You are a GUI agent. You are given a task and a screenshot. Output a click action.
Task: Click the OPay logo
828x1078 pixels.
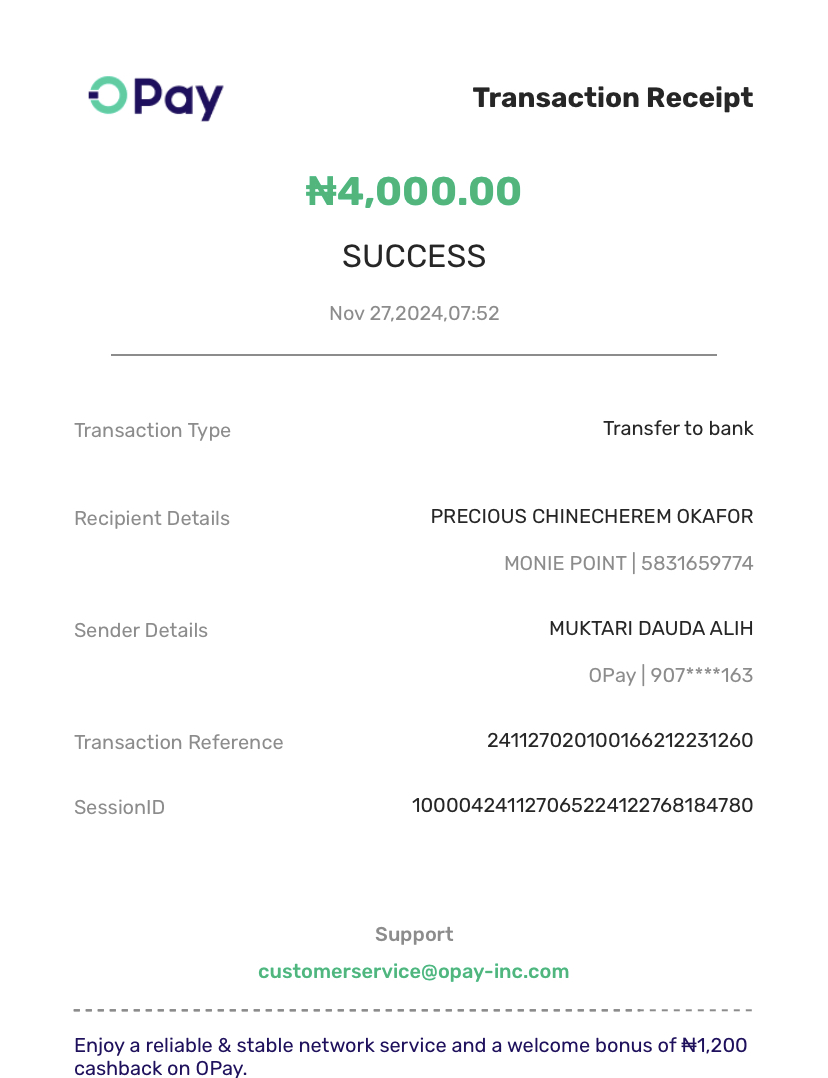point(155,98)
